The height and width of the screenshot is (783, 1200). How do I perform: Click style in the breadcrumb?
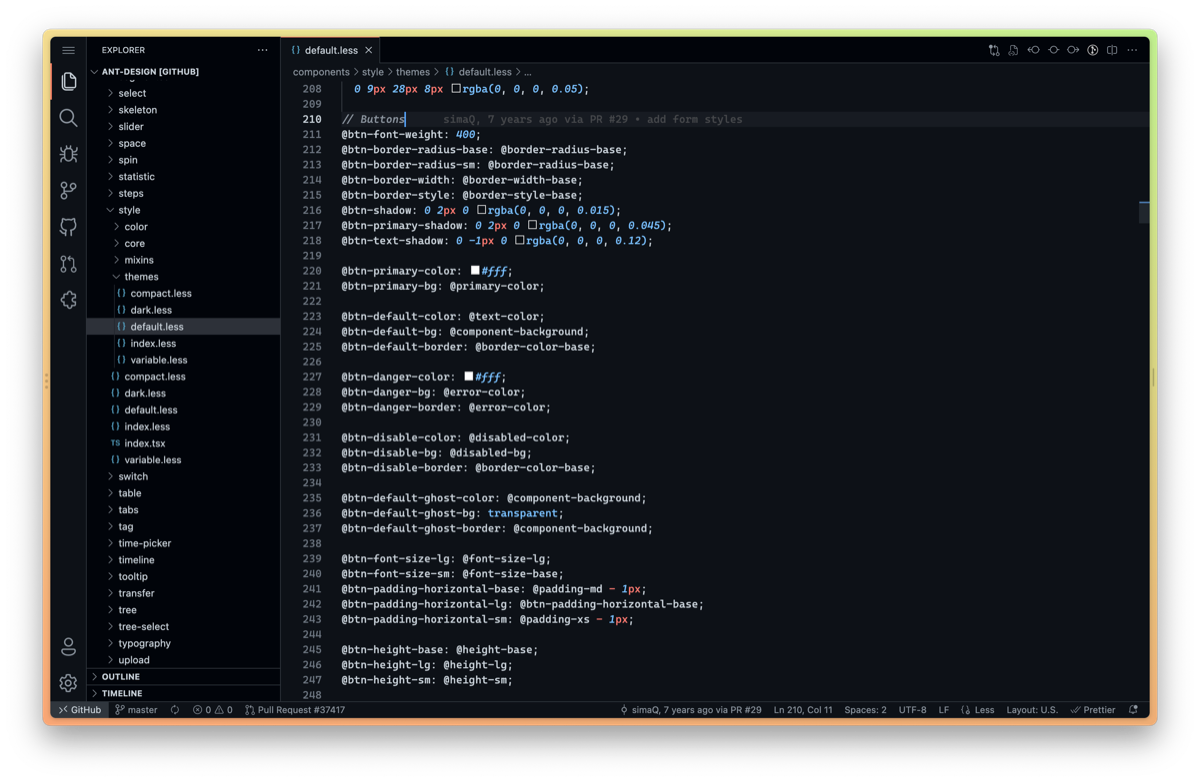(373, 72)
